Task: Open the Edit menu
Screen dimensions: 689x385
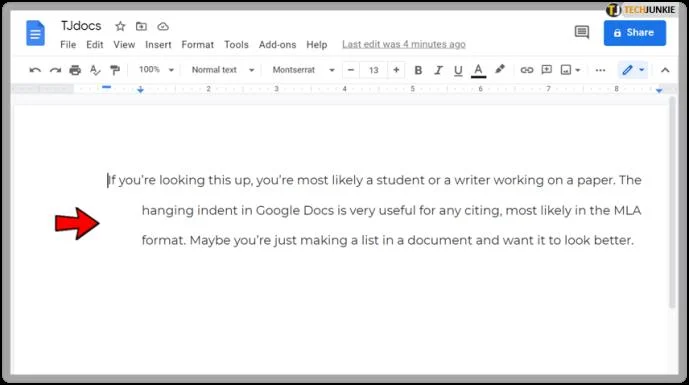Action: [x=94, y=45]
